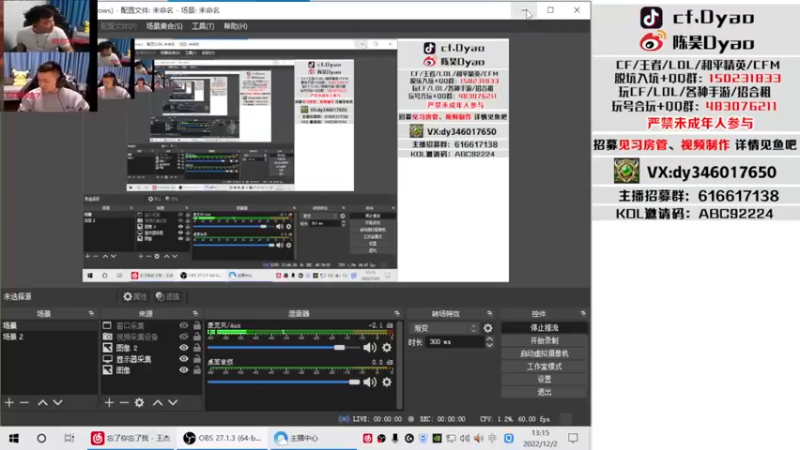800x450 pixels.
Task: Select 场景 2 in the scenes list
Action: click(49, 337)
